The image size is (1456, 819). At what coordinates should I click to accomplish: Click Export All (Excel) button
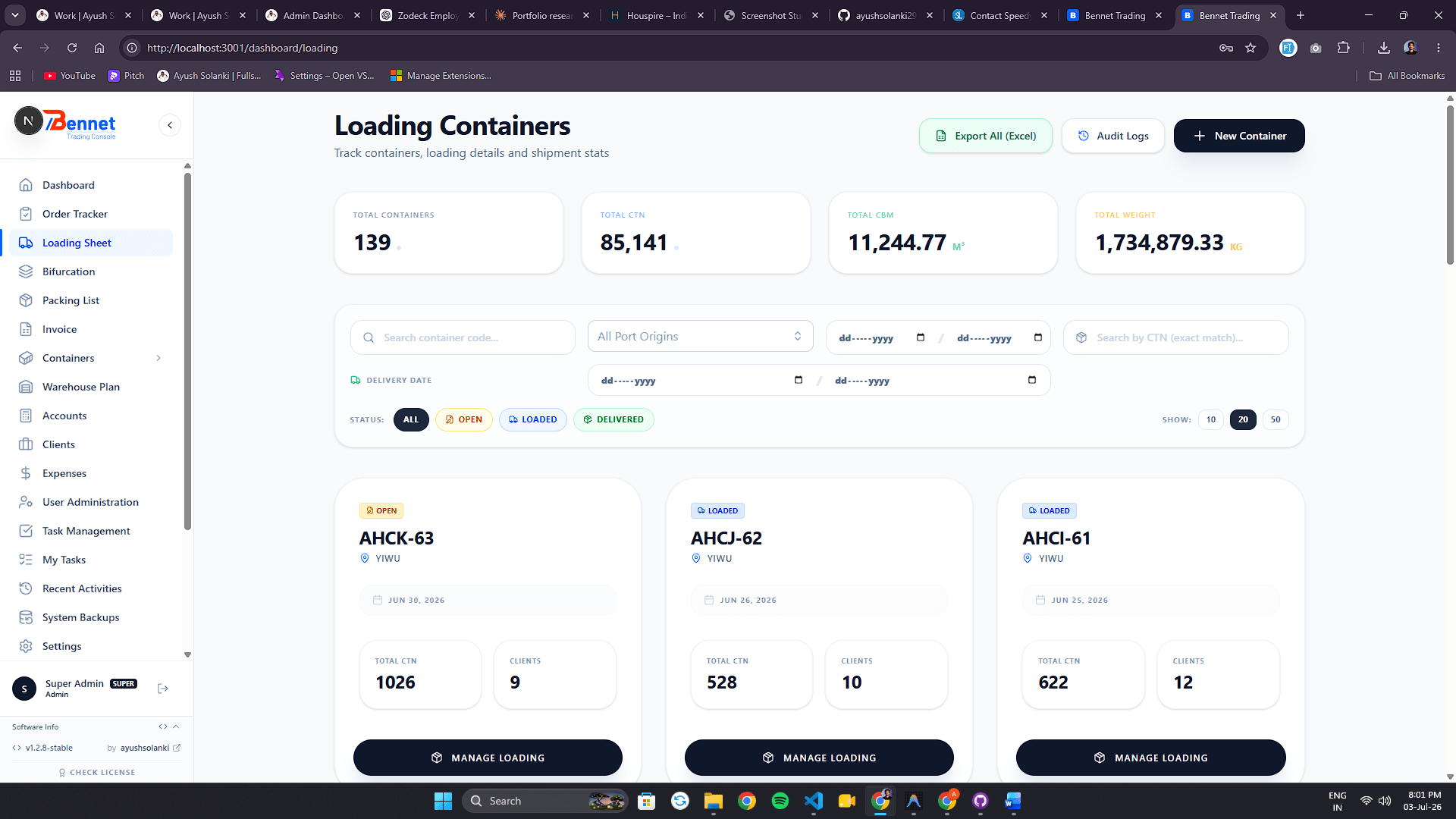pyautogui.click(x=986, y=136)
